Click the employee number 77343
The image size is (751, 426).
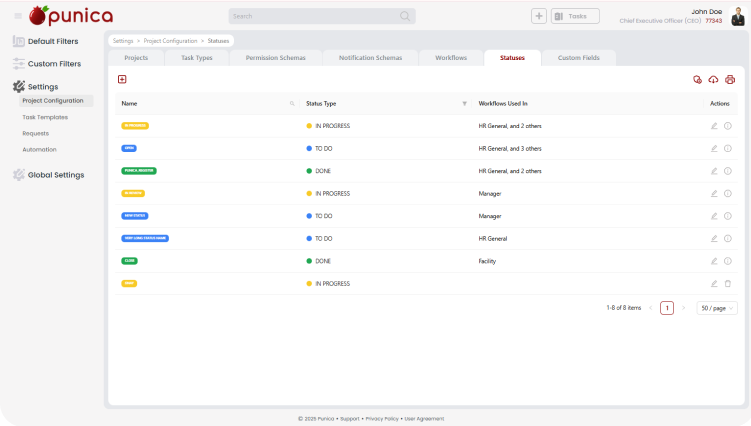click(x=714, y=21)
